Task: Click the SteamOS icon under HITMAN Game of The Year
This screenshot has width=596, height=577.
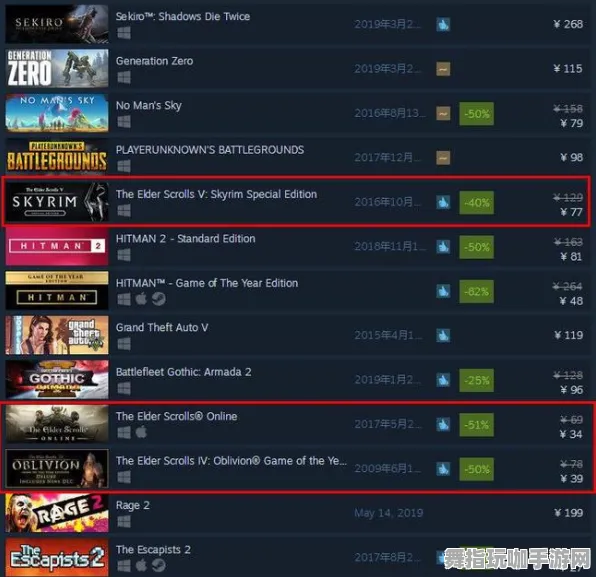Action: pos(159,299)
